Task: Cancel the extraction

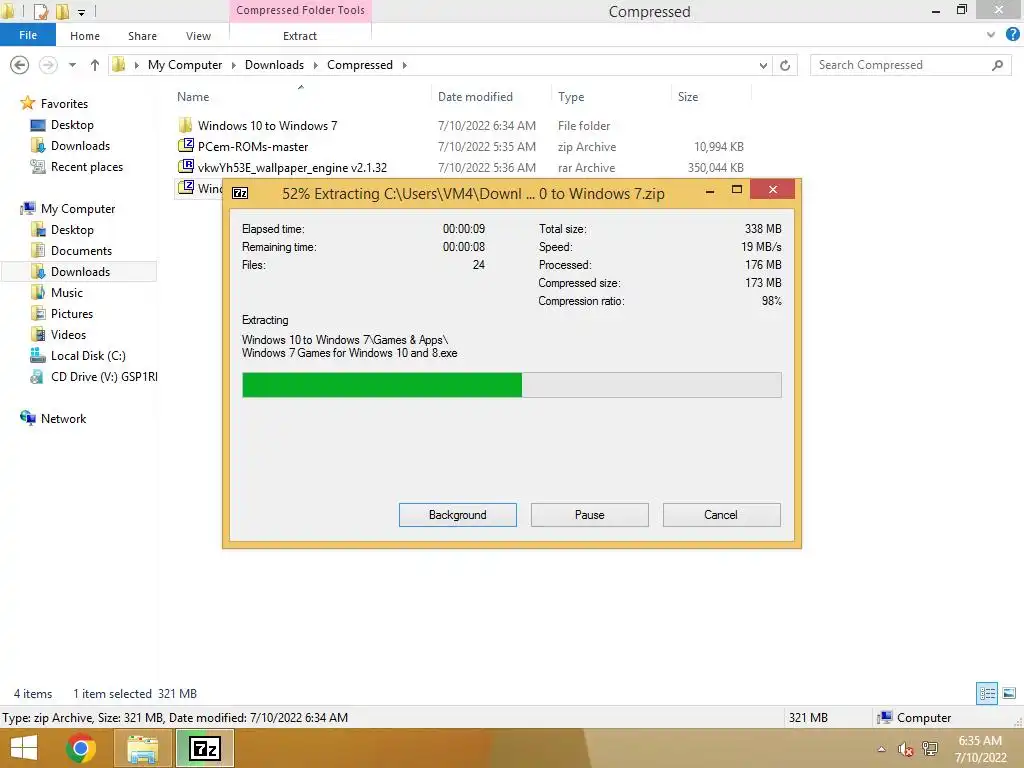Action: tap(721, 515)
